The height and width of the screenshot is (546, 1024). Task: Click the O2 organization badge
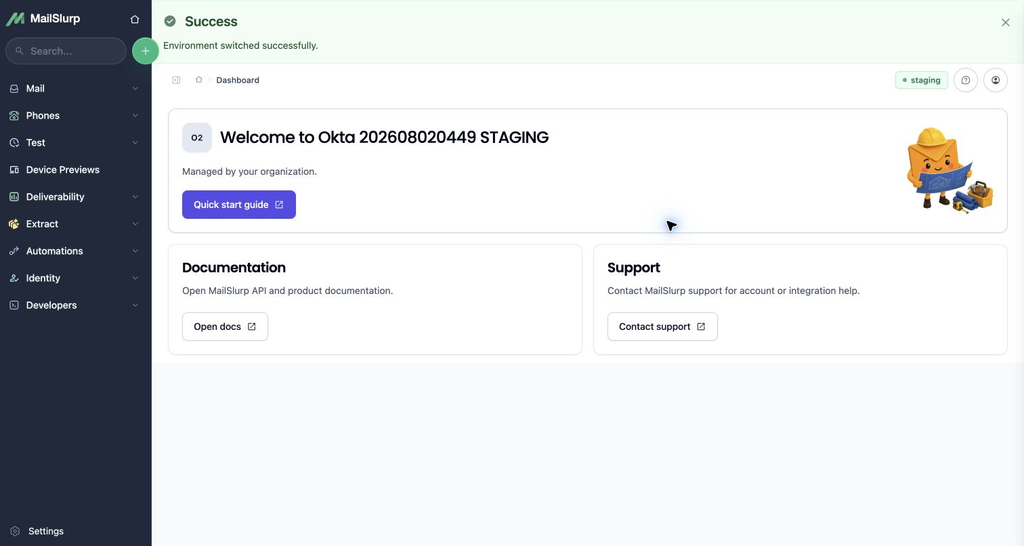[x=197, y=138]
